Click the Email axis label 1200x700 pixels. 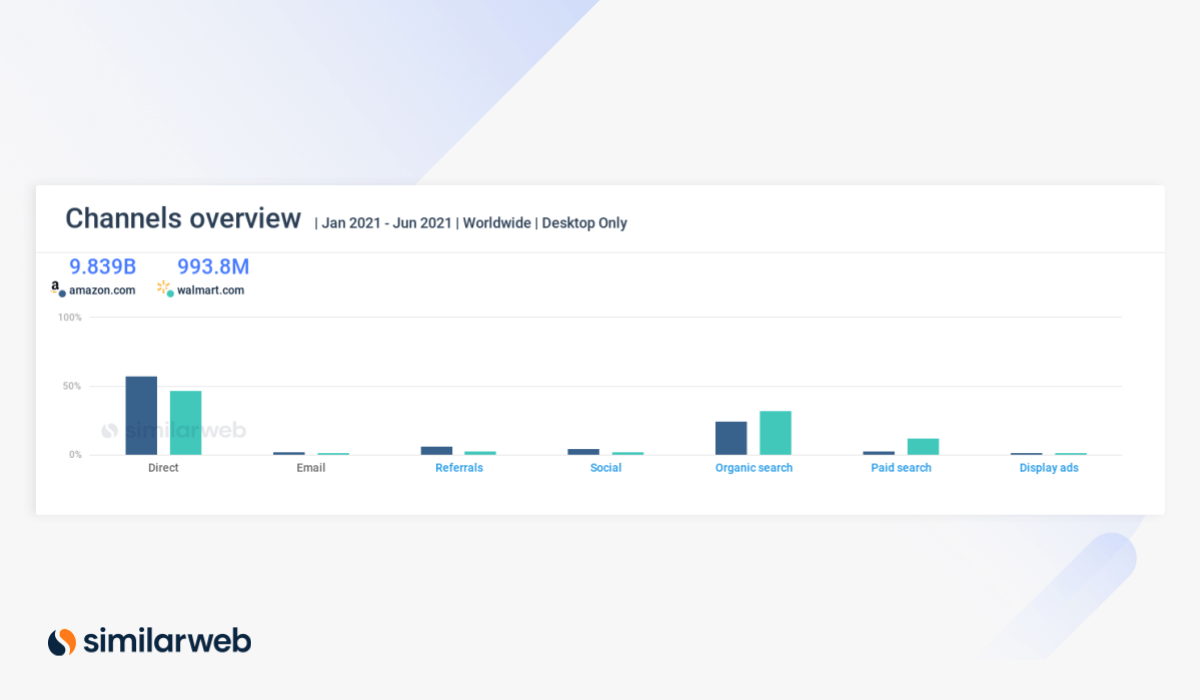(x=311, y=468)
